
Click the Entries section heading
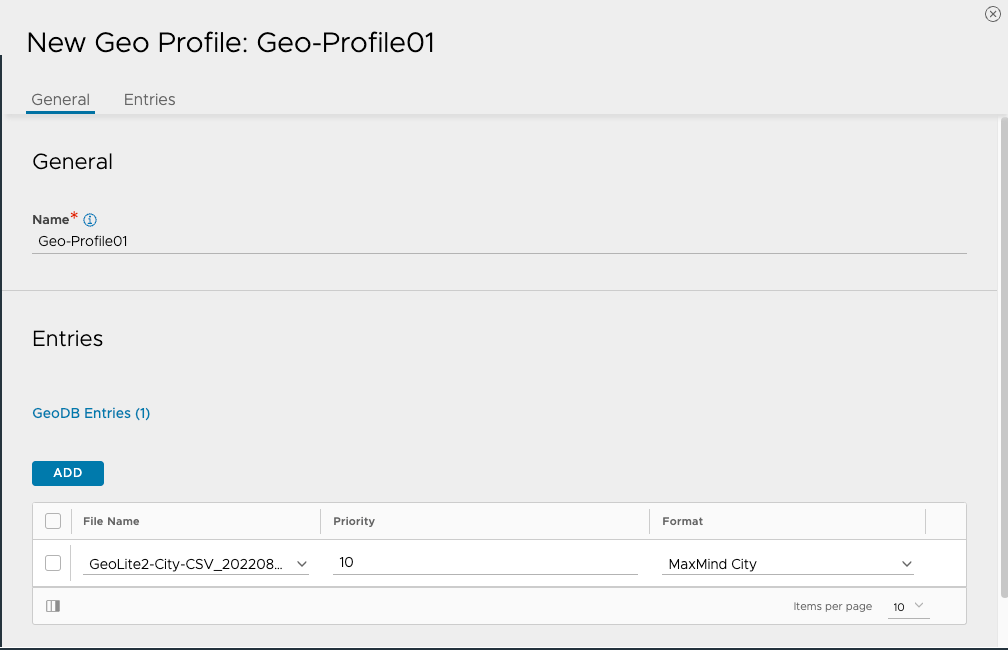(68, 339)
